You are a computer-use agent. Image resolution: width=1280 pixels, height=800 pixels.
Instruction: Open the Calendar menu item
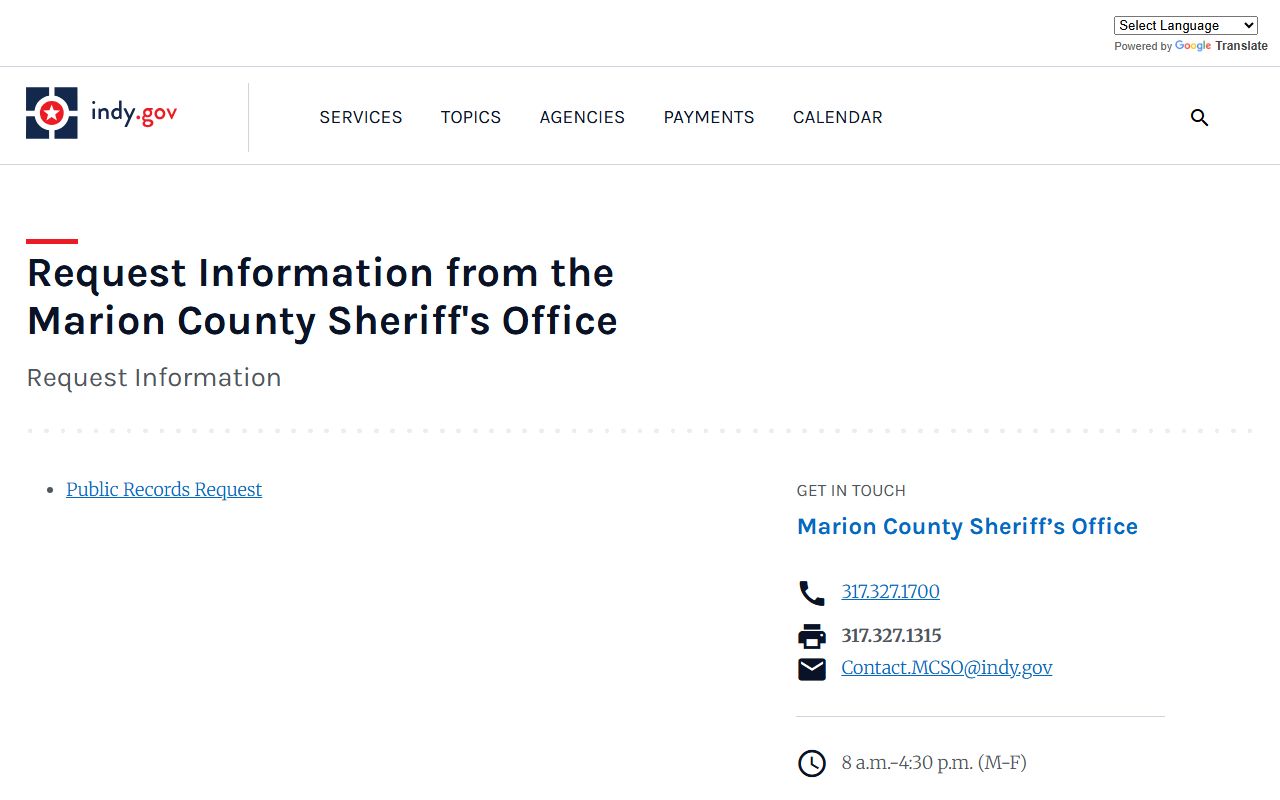pos(838,117)
